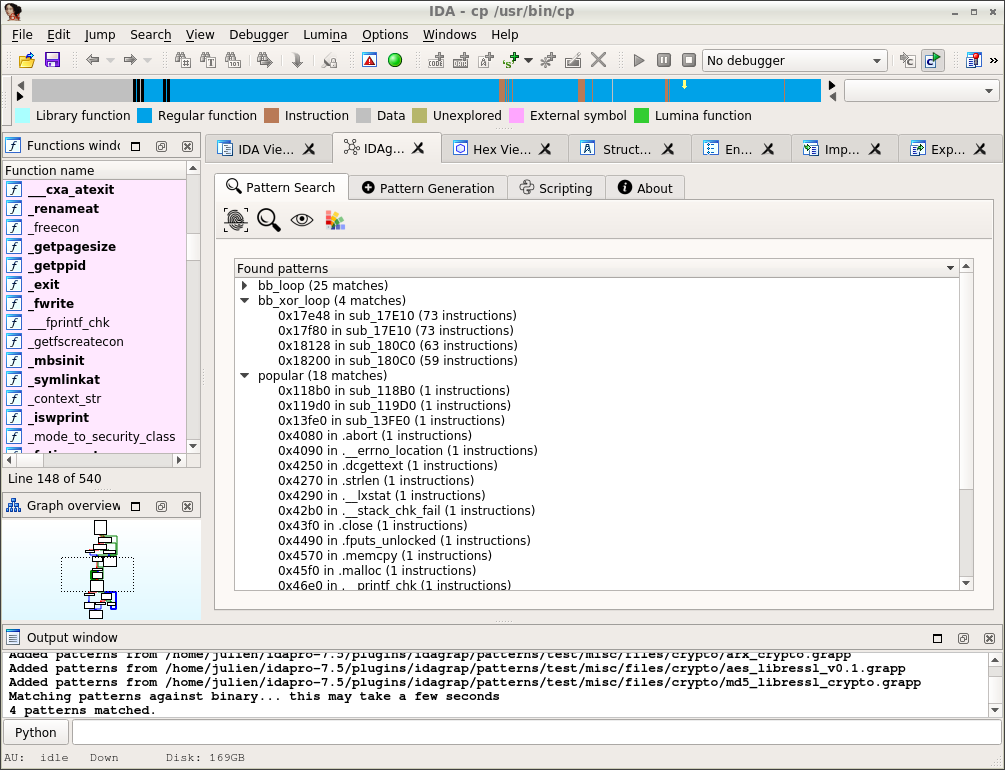
Task: Click the open file folder icon
Action: [27, 60]
